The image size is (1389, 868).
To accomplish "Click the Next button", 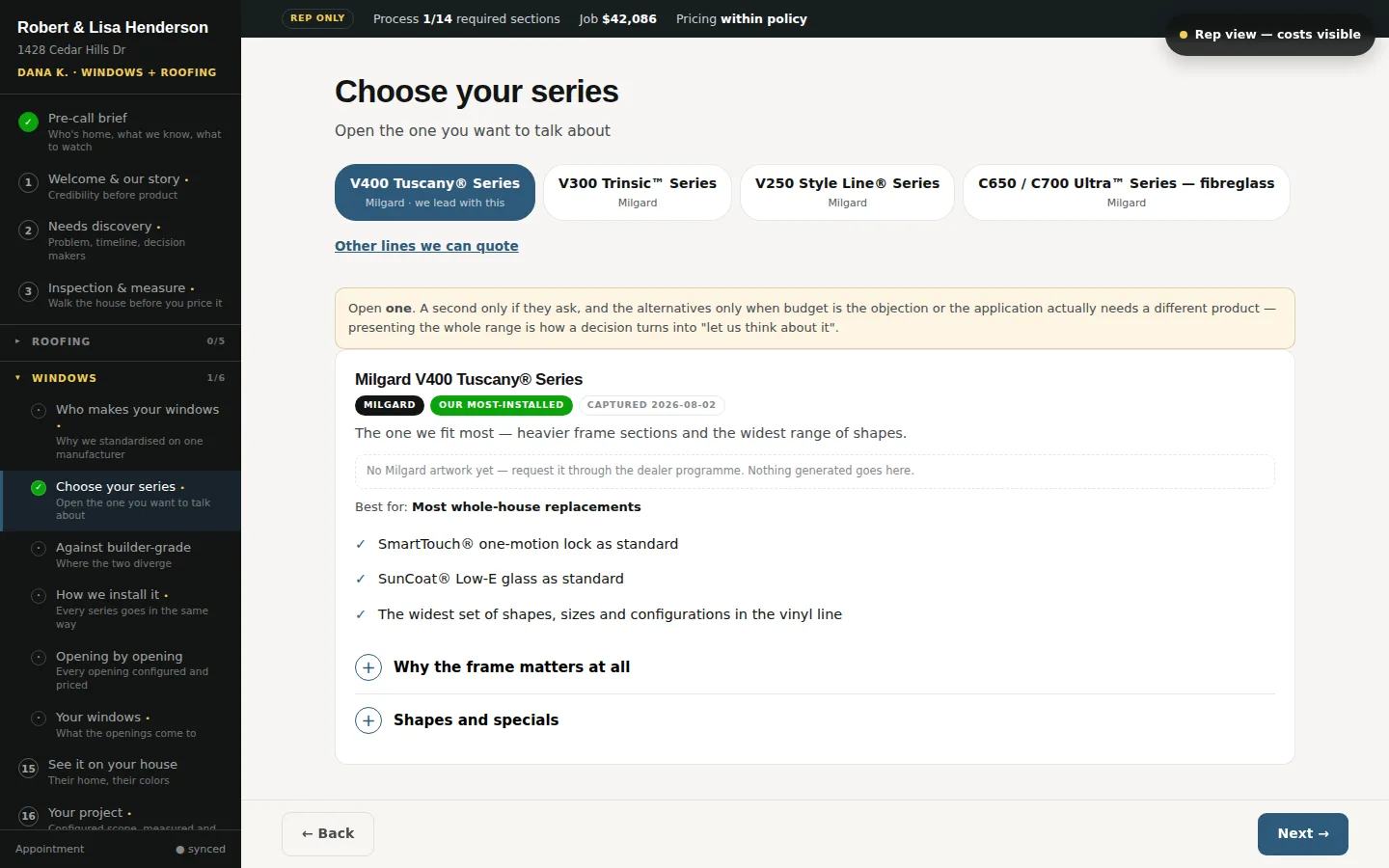I will (1303, 834).
